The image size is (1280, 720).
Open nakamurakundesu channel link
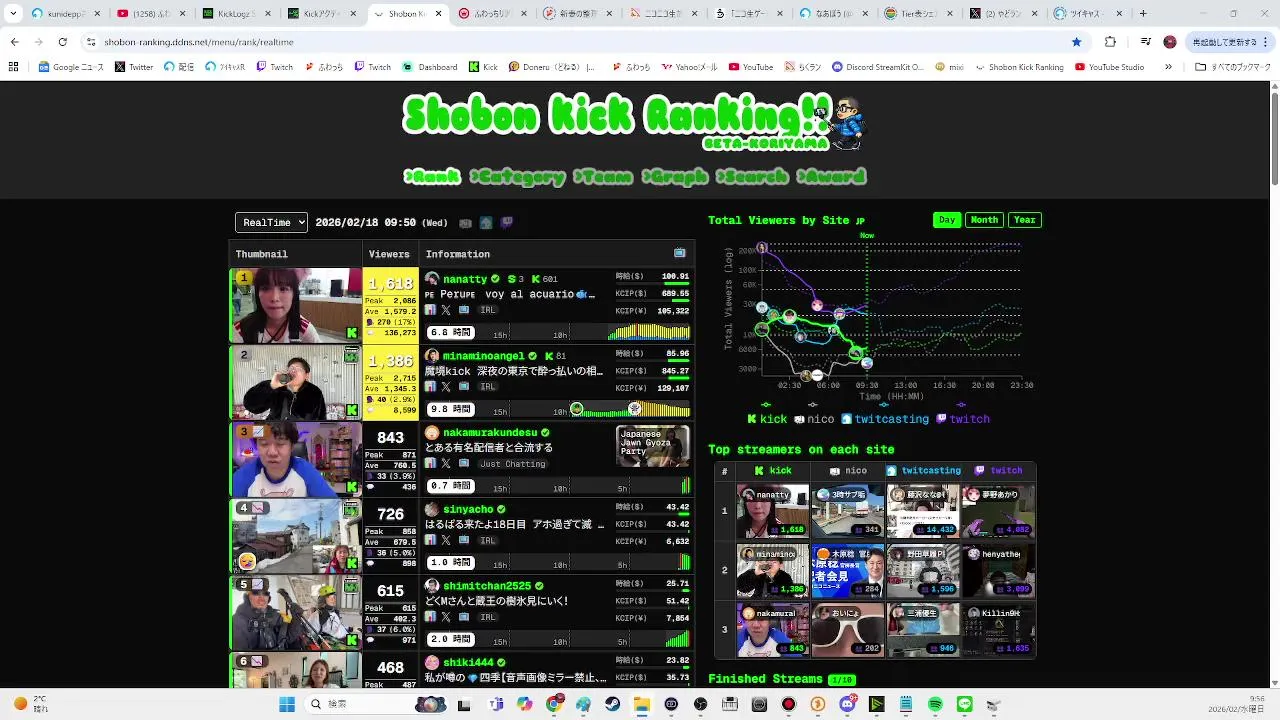click(x=490, y=433)
